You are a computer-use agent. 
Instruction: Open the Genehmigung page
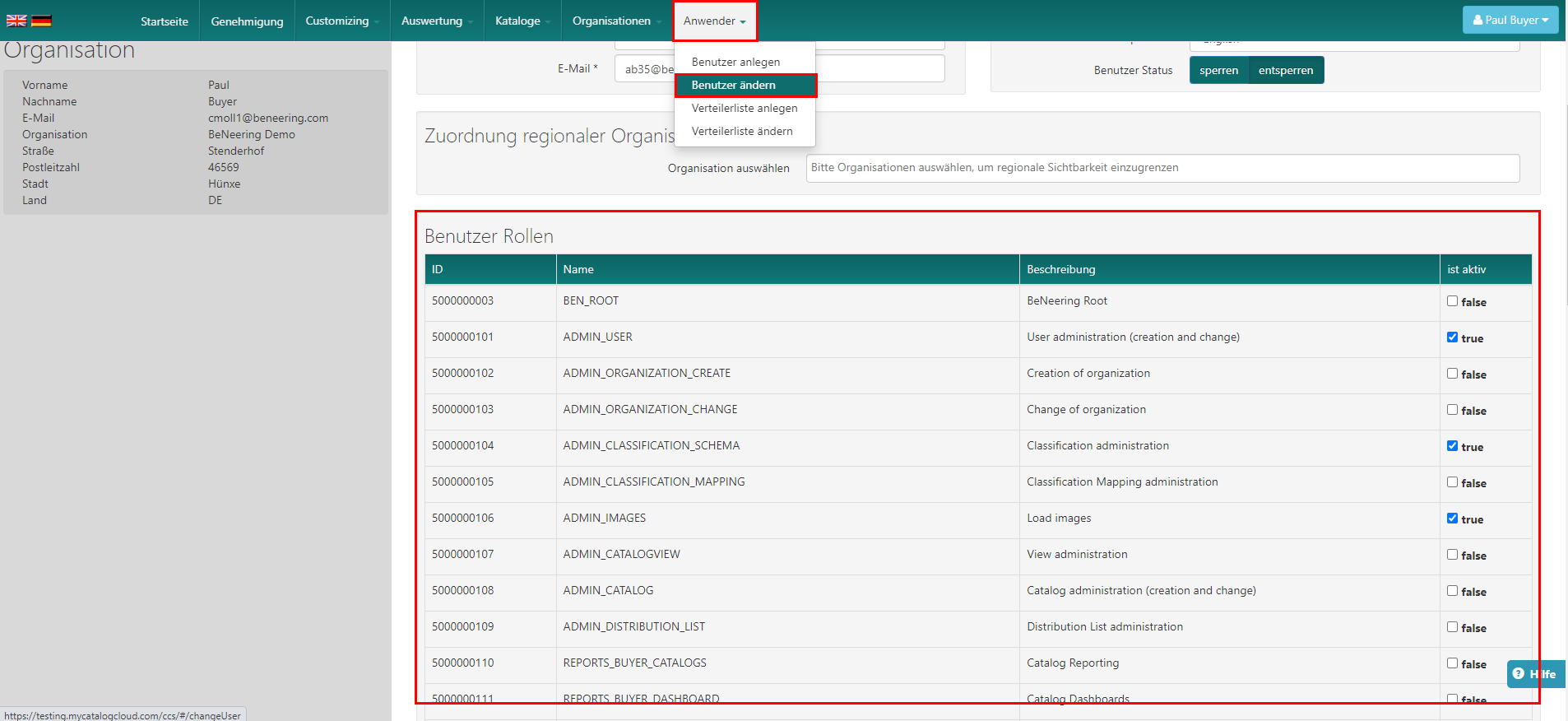[x=247, y=21]
